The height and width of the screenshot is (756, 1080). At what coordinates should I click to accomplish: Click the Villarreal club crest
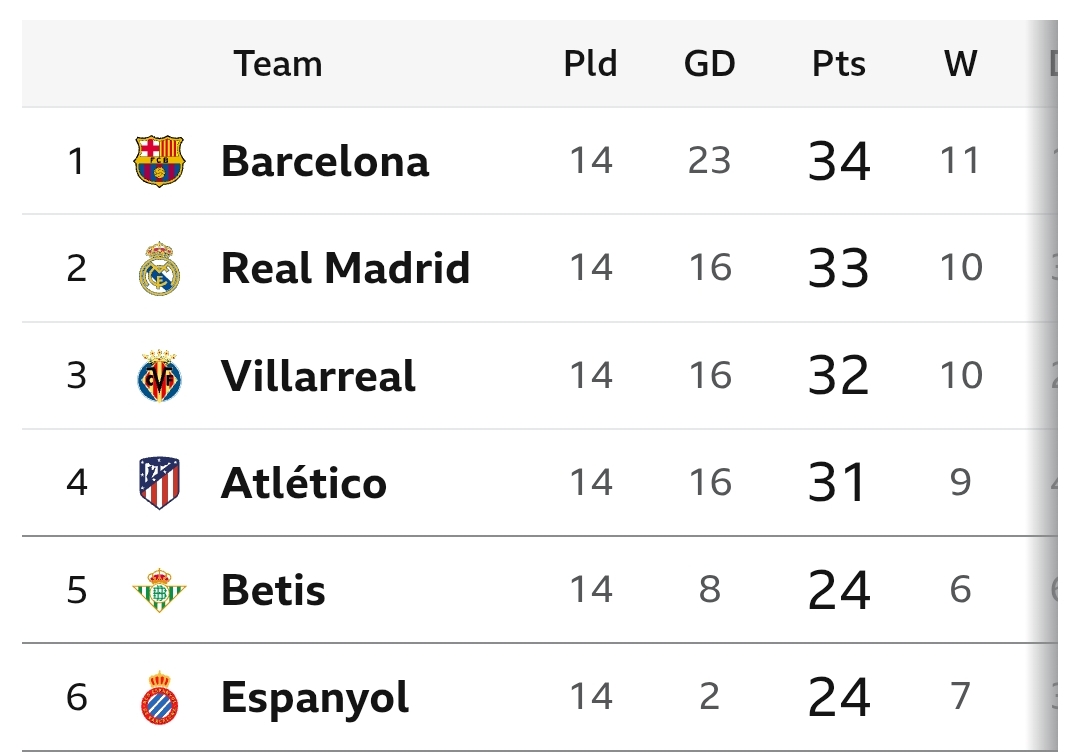click(x=160, y=376)
